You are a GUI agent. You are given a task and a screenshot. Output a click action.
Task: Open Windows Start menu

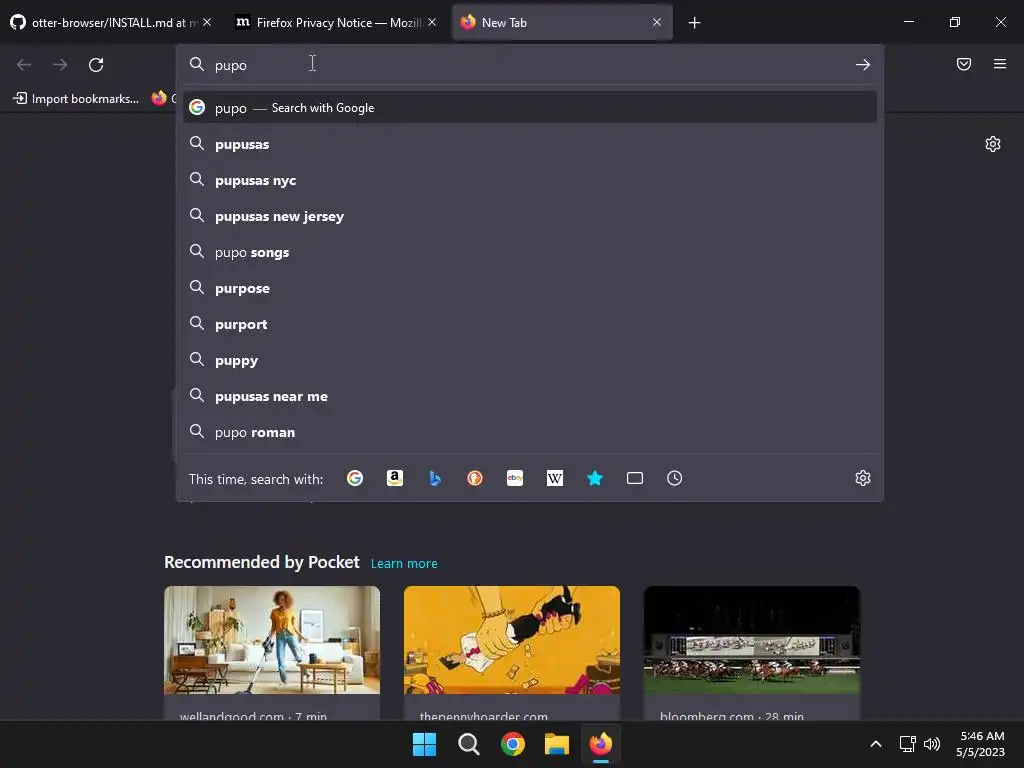point(424,744)
